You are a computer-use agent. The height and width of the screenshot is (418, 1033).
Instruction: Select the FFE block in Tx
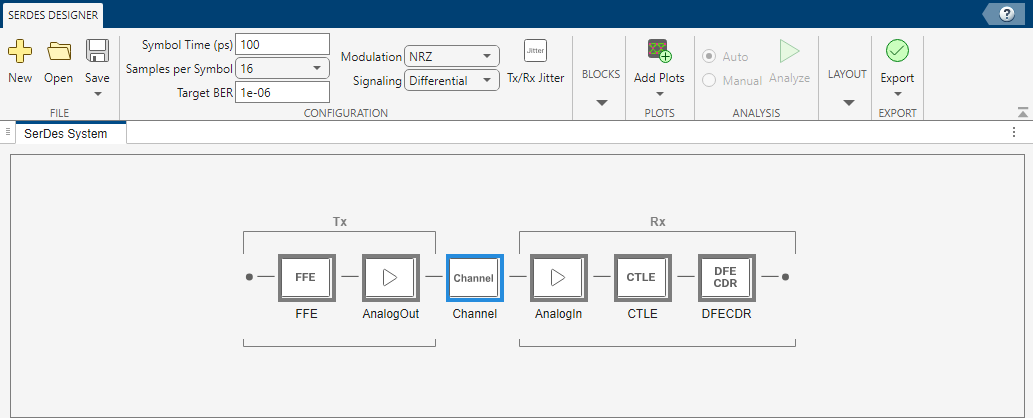pyautogui.click(x=306, y=277)
